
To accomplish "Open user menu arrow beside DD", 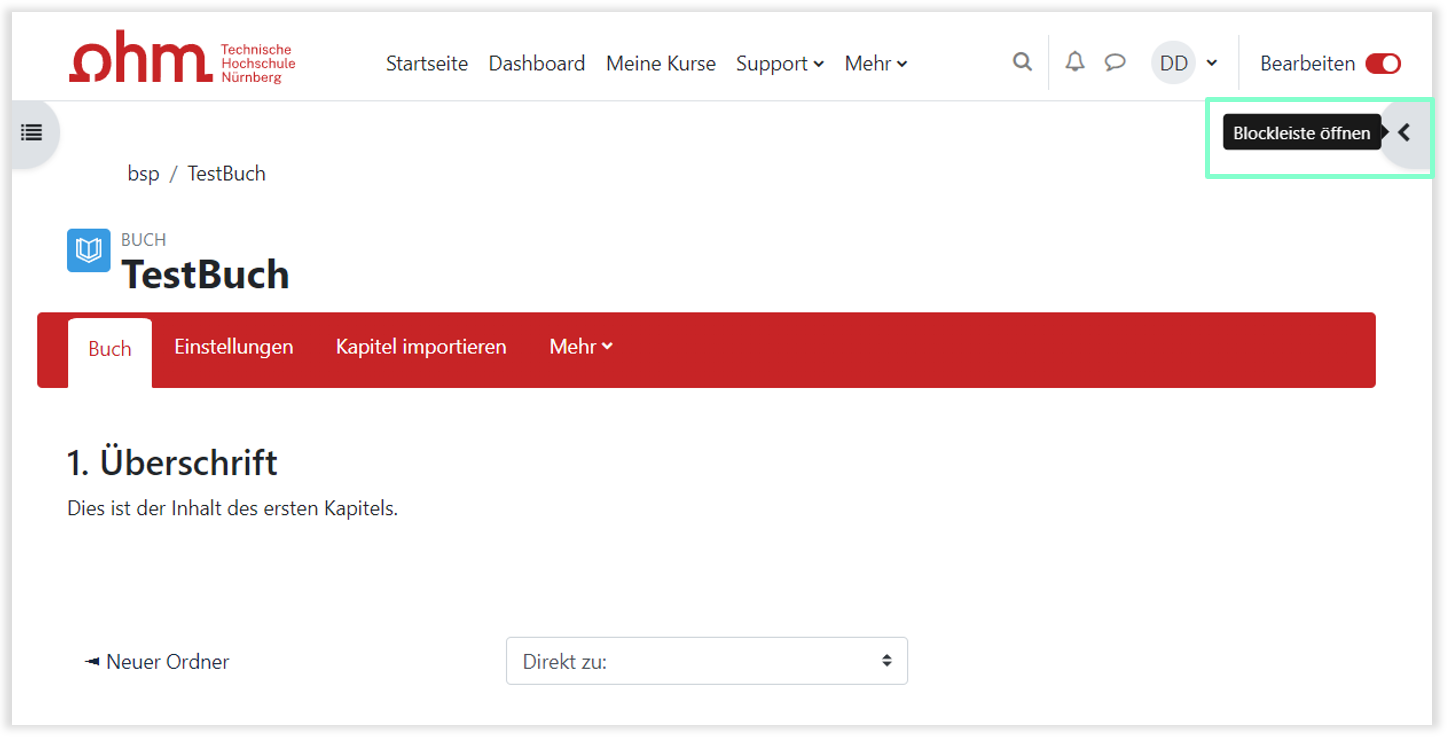I will [x=1212, y=63].
